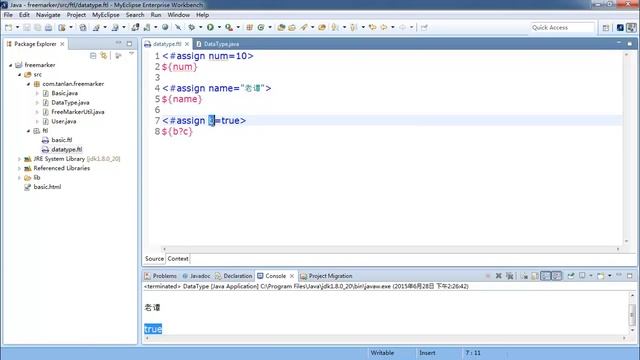The height and width of the screenshot is (360, 640).
Task: Select basic.ftl in the ftl folder
Action: [x=62, y=140]
